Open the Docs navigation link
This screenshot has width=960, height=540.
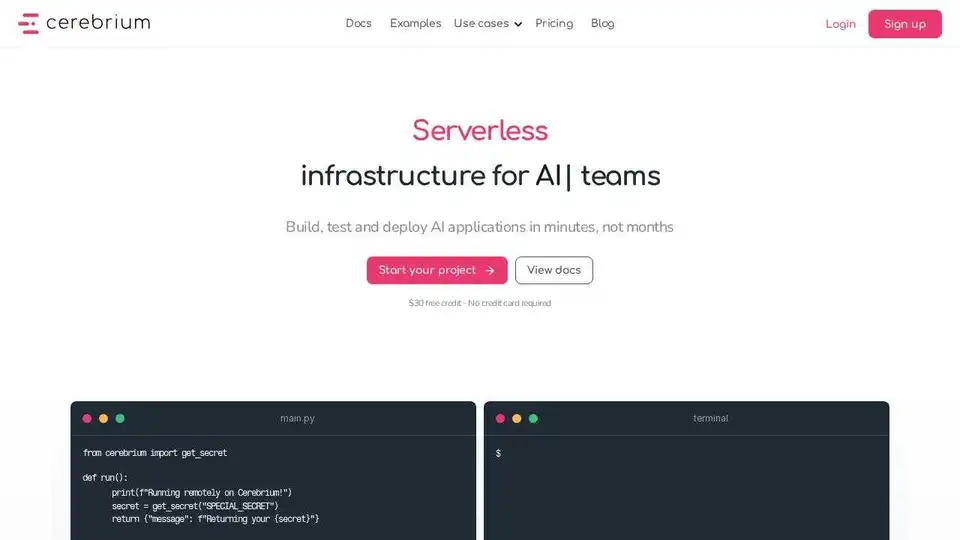coord(358,23)
